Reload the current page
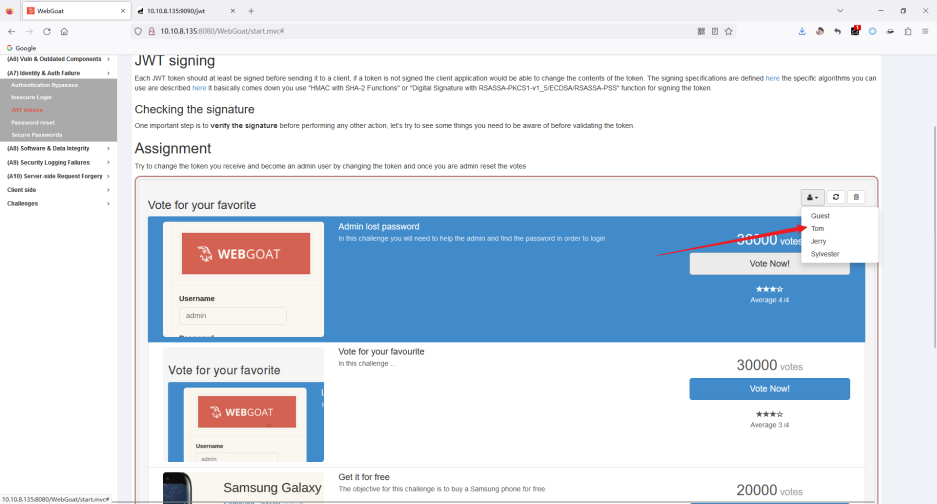937x504 pixels. (x=47, y=31)
